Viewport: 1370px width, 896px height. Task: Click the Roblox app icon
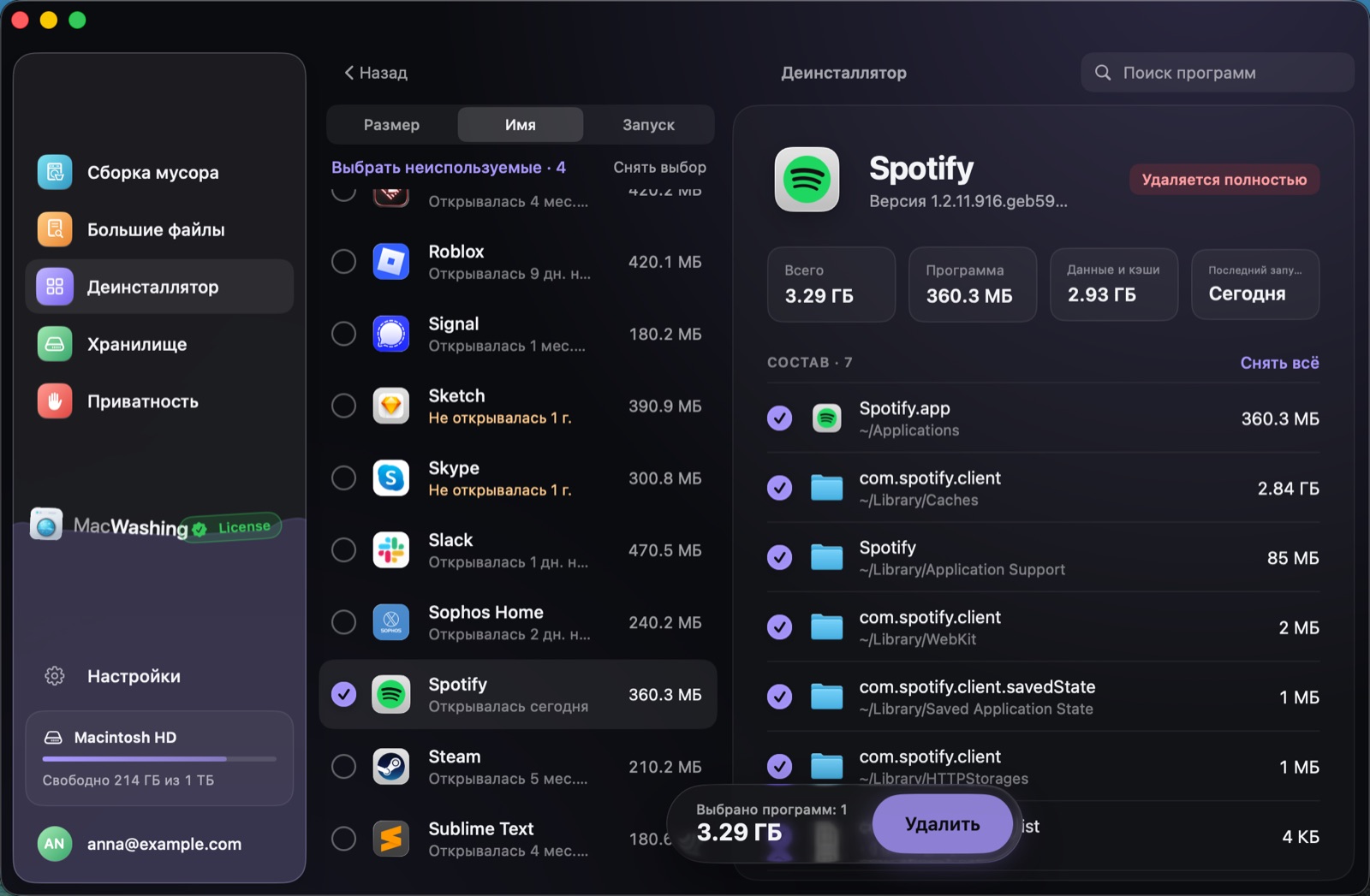click(391, 262)
